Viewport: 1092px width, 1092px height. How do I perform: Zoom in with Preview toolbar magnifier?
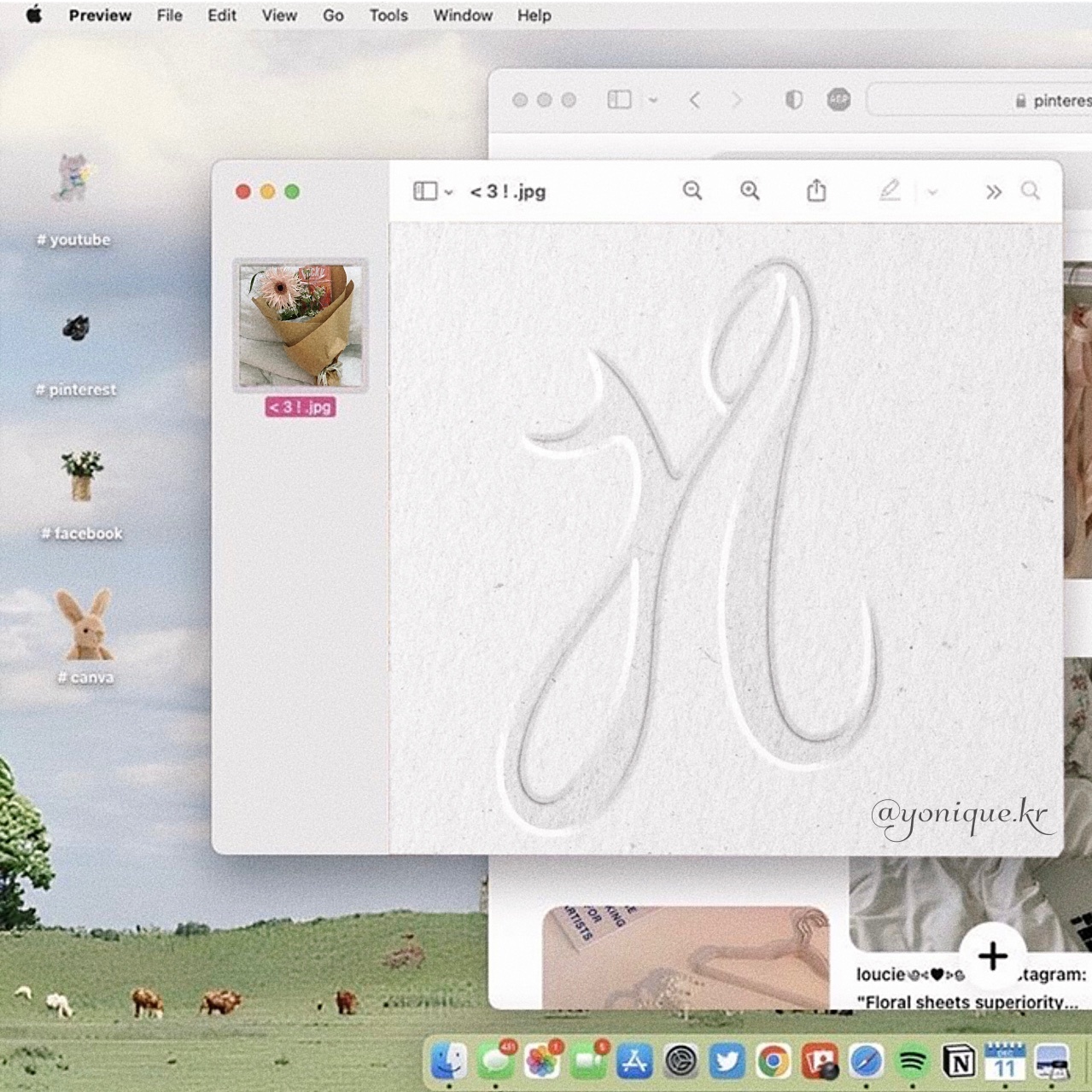(x=750, y=190)
